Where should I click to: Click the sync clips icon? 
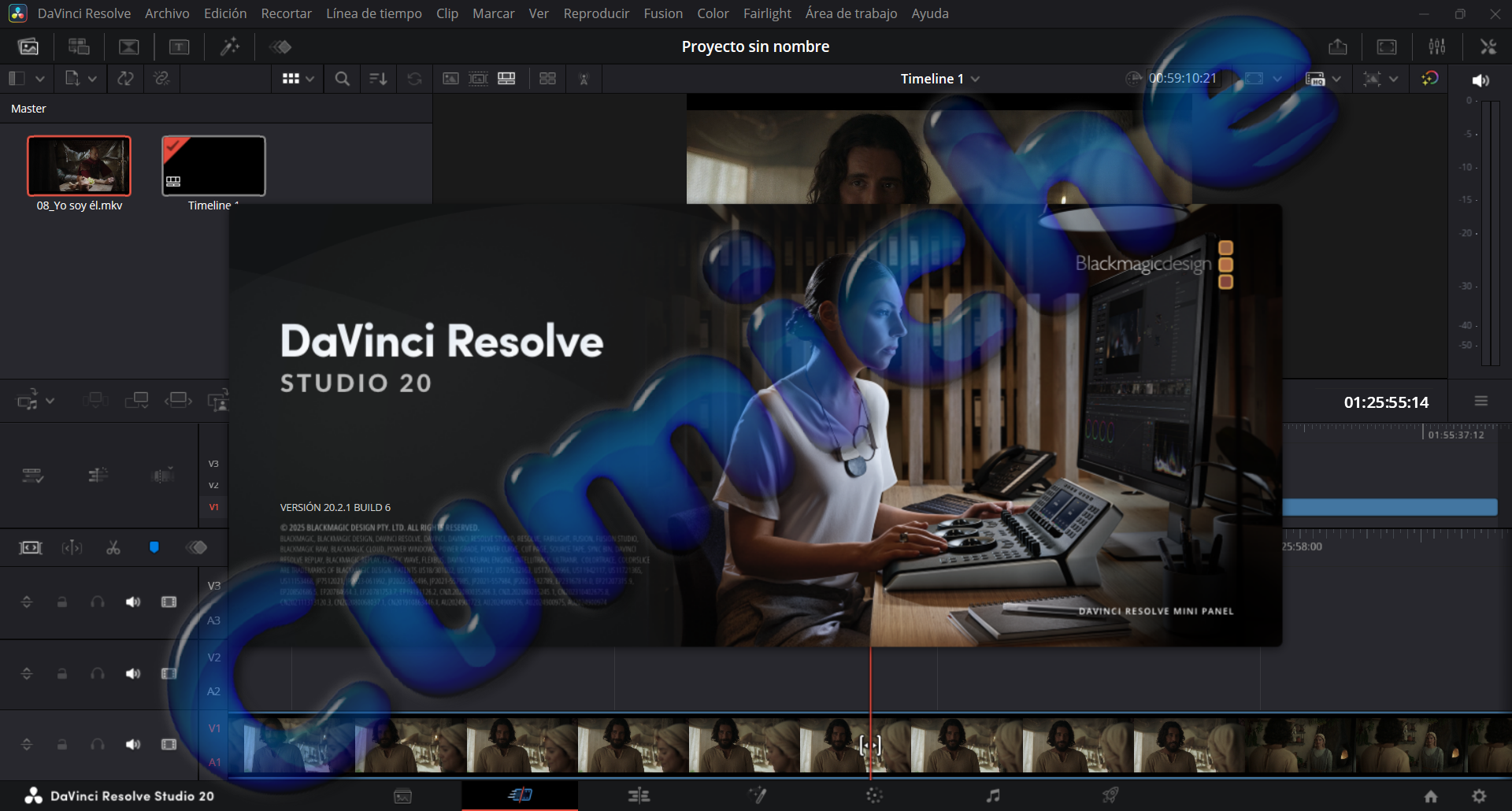point(125,79)
